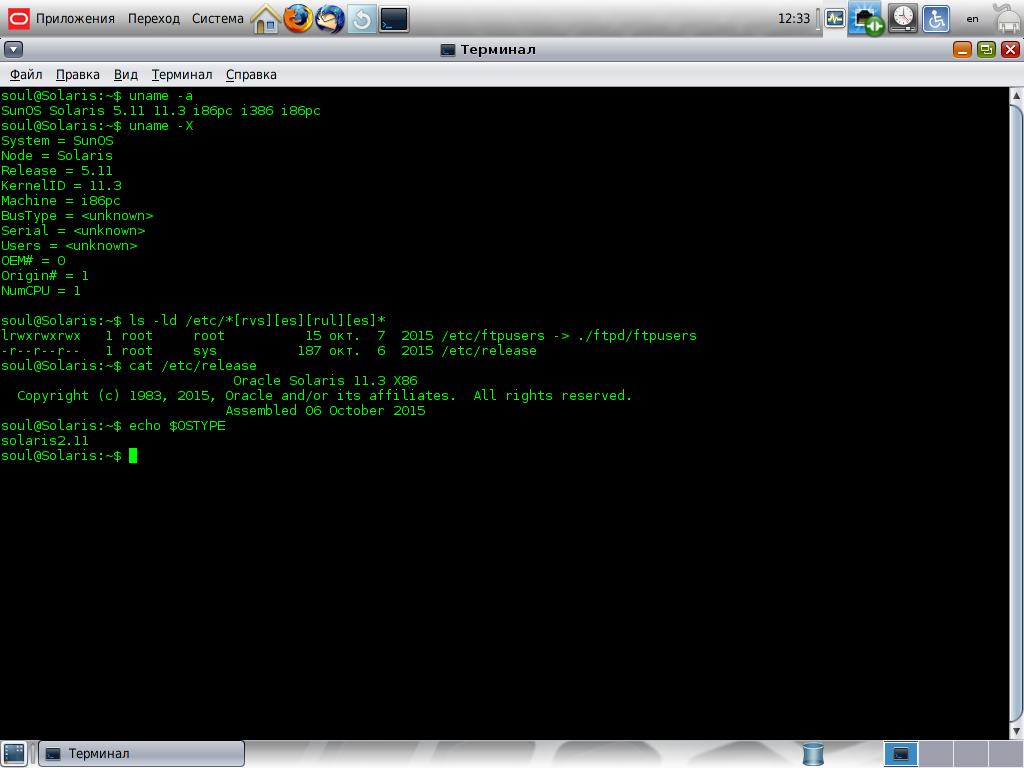1024x768 pixels.
Task: Click the network connection status icon
Action: (x=866, y=19)
